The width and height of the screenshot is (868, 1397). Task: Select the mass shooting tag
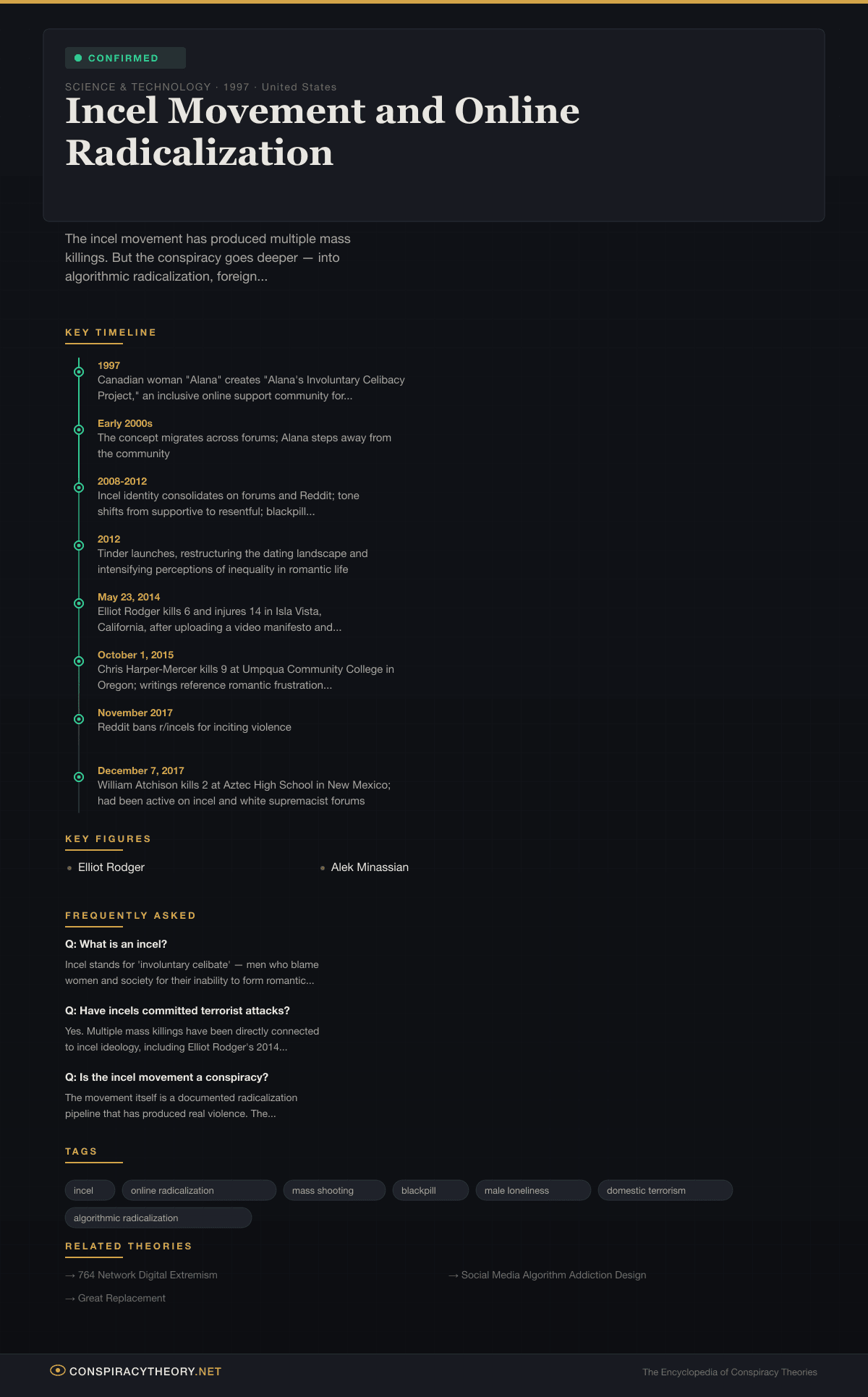pyautogui.click(x=334, y=1190)
